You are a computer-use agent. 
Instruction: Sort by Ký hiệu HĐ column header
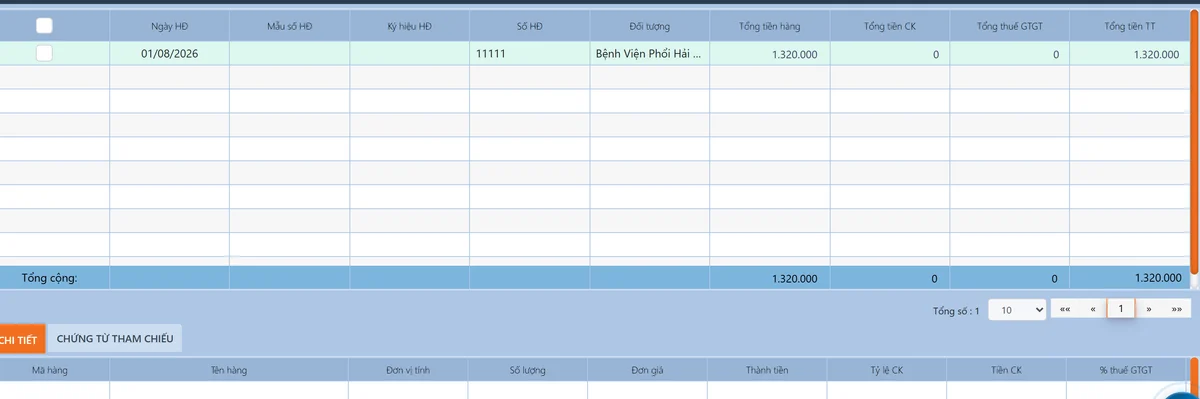click(x=410, y=26)
